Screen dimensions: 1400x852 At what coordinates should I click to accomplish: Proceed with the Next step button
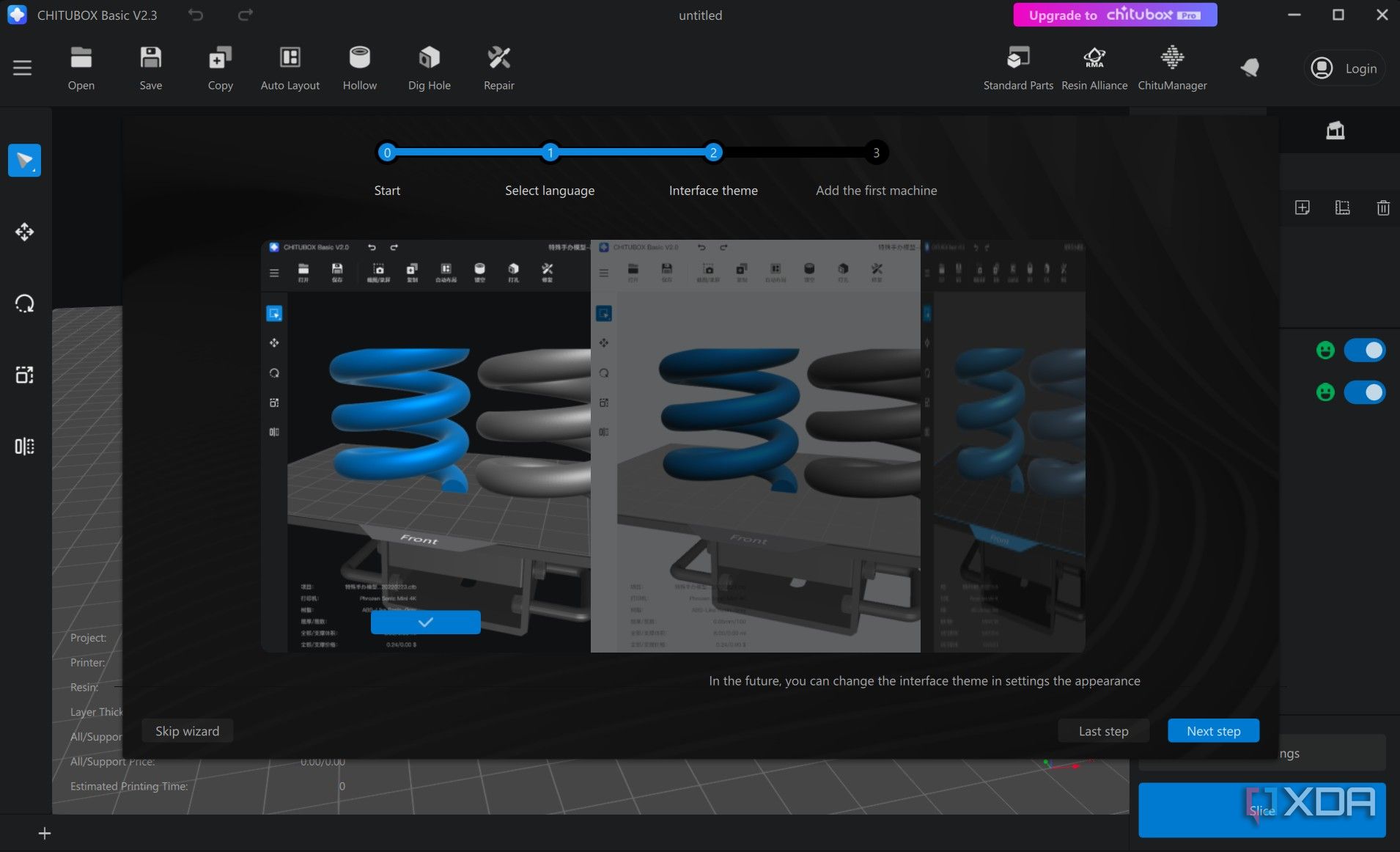(1213, 731)
